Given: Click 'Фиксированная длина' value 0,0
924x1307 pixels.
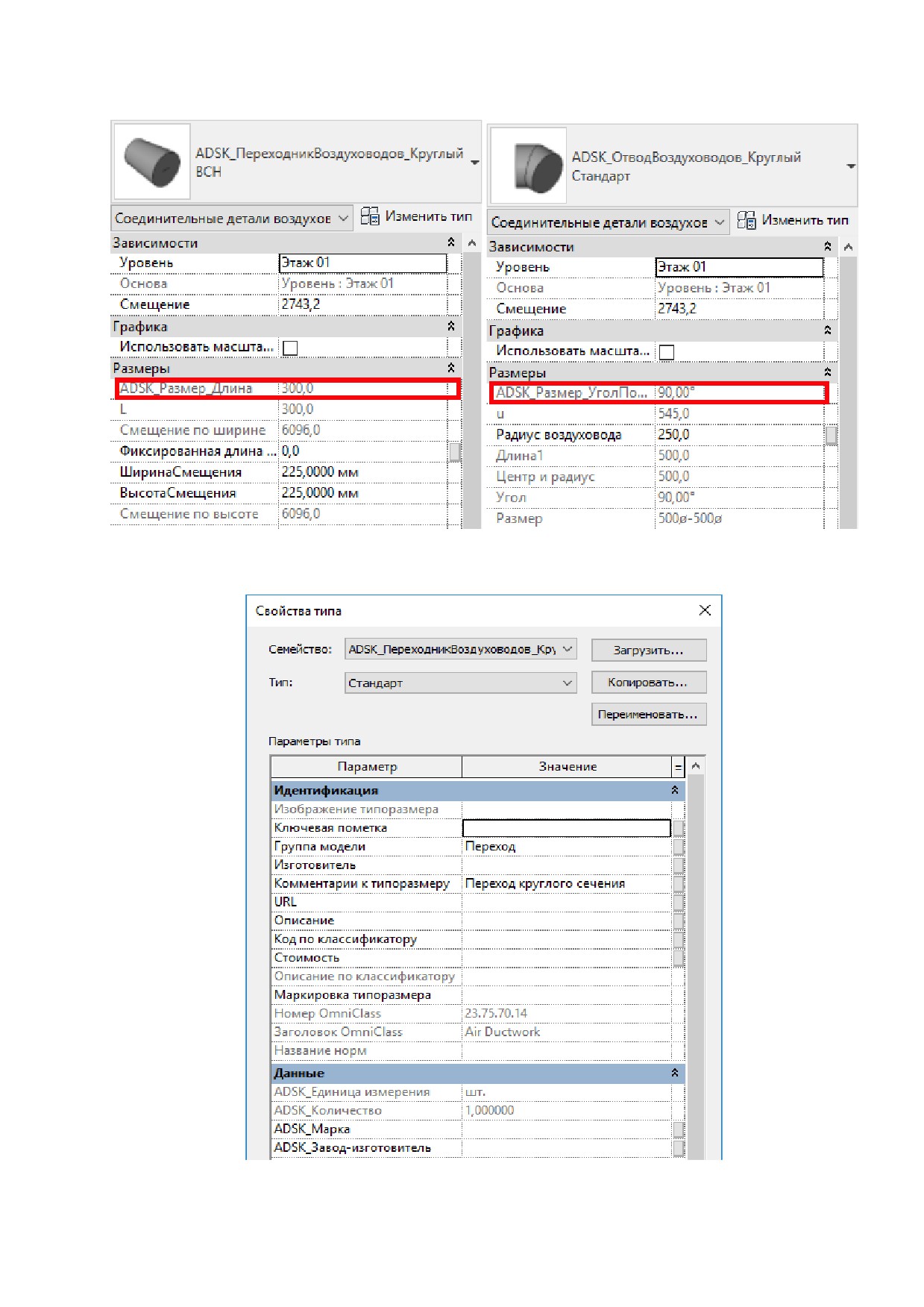Looking at the screenshot, I should tap(363, 451).
